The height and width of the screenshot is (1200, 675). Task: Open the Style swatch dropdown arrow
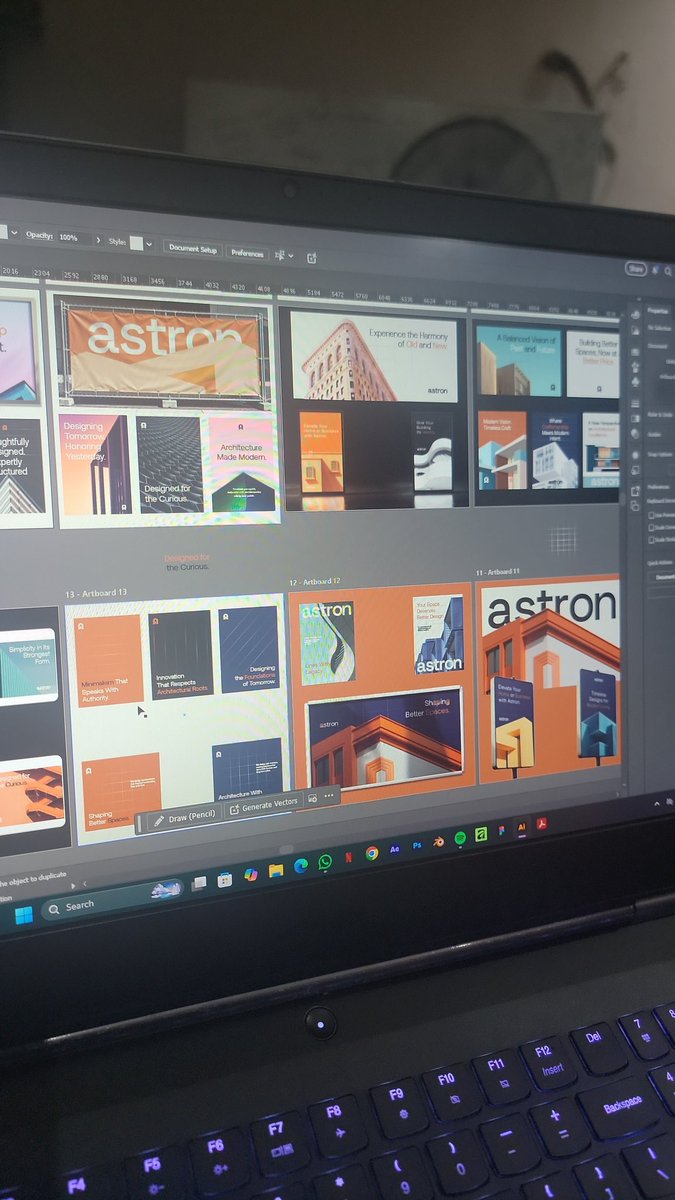pyautogui.click(x=149, y=244)
